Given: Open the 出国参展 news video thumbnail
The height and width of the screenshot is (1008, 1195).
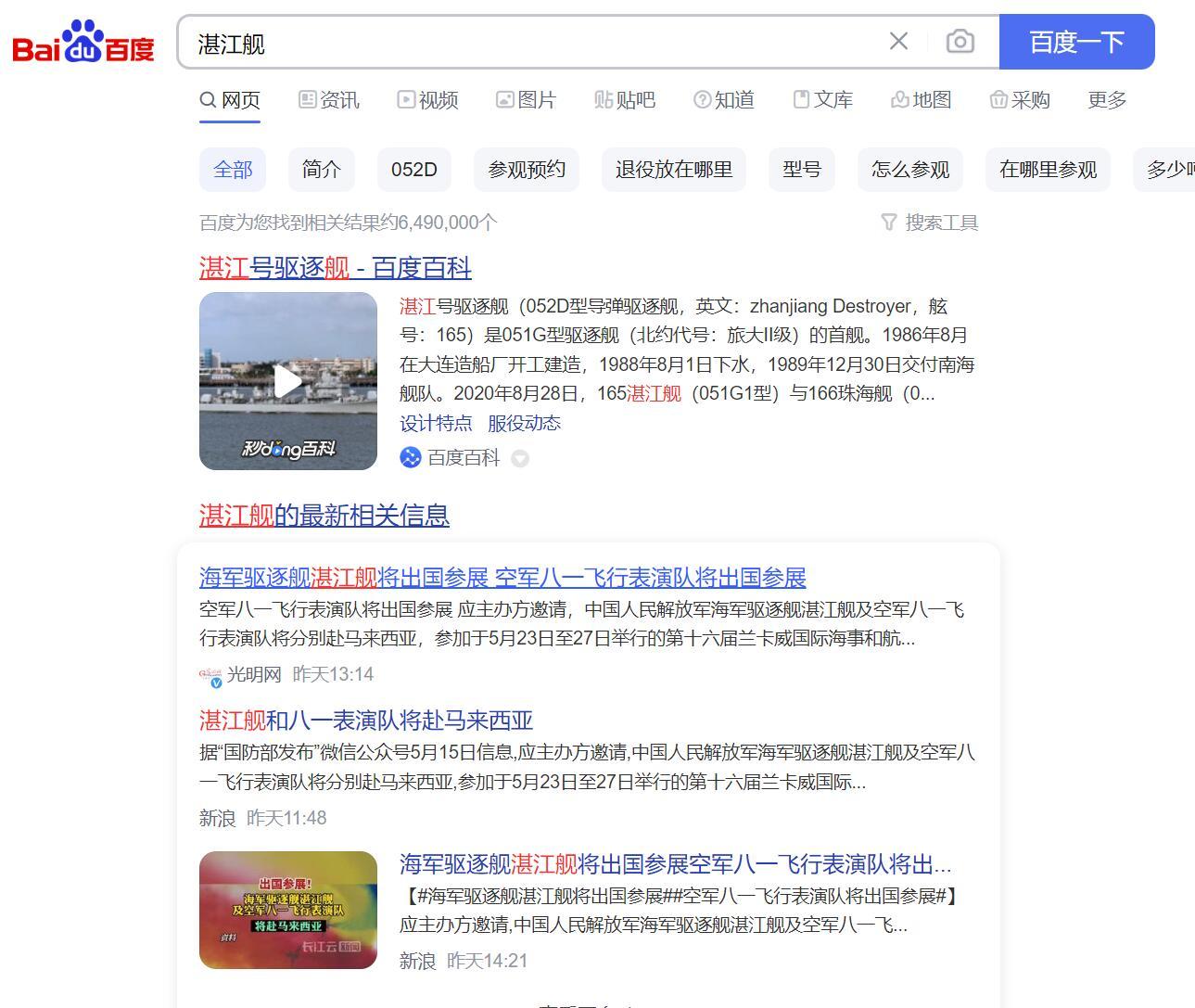Looking at the screenshot, I should (x=288, y=910).
